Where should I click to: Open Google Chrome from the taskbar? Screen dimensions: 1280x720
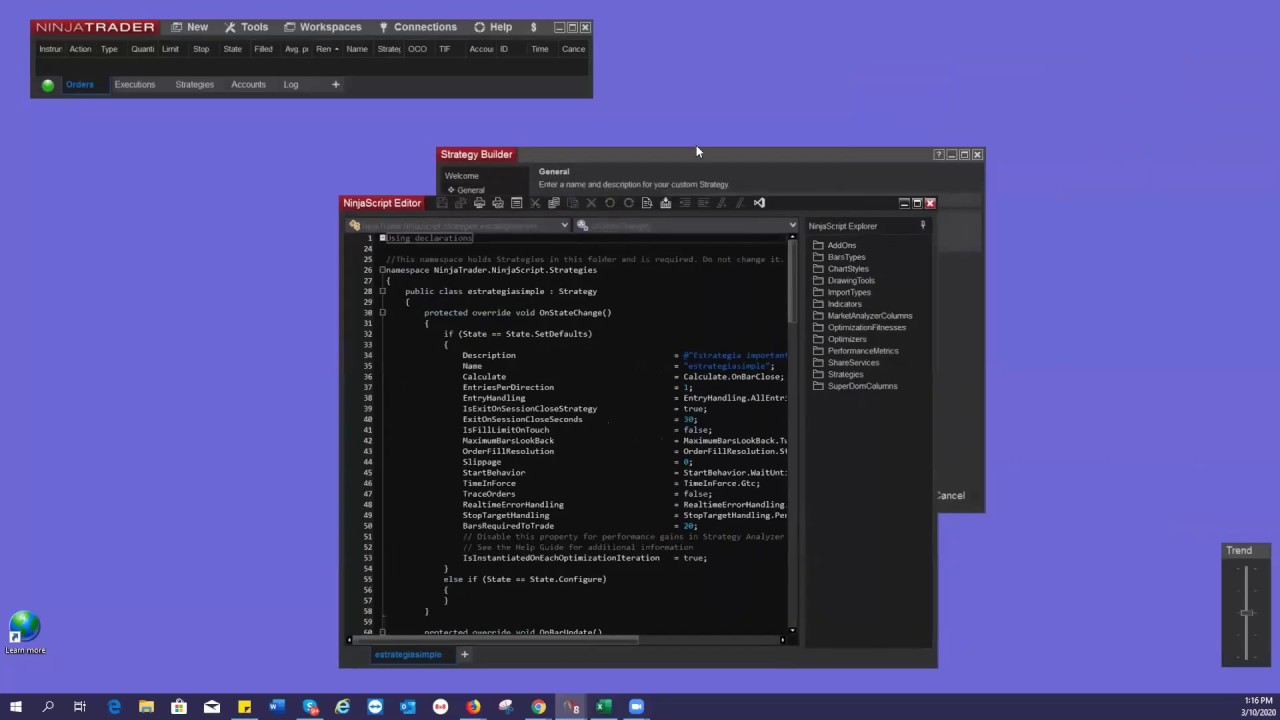pos(538,707)
